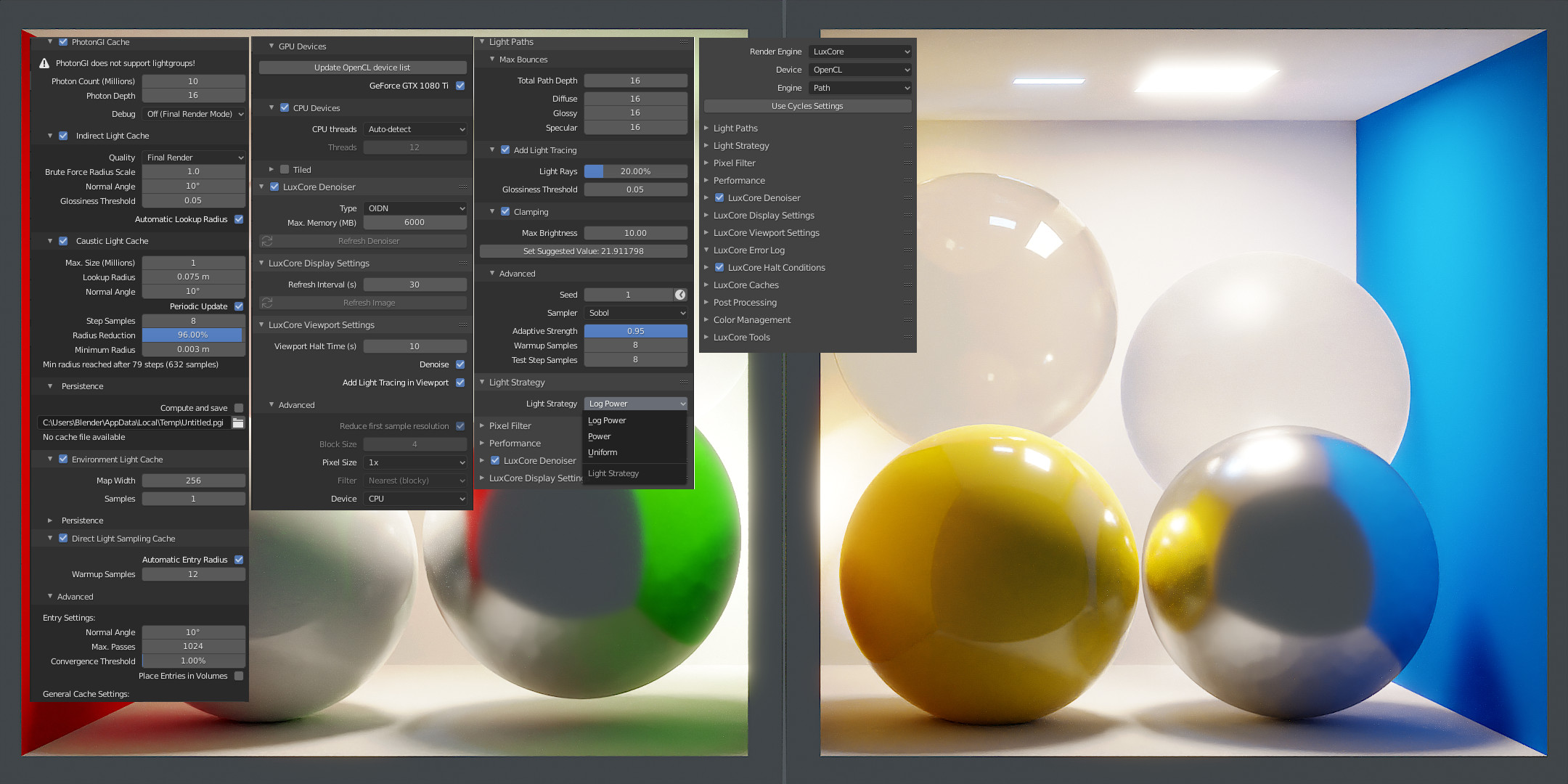Open the Sampler Sobol dropdown
The width and height of the screenshot is (1568, 784).
[x=636, y=313]
